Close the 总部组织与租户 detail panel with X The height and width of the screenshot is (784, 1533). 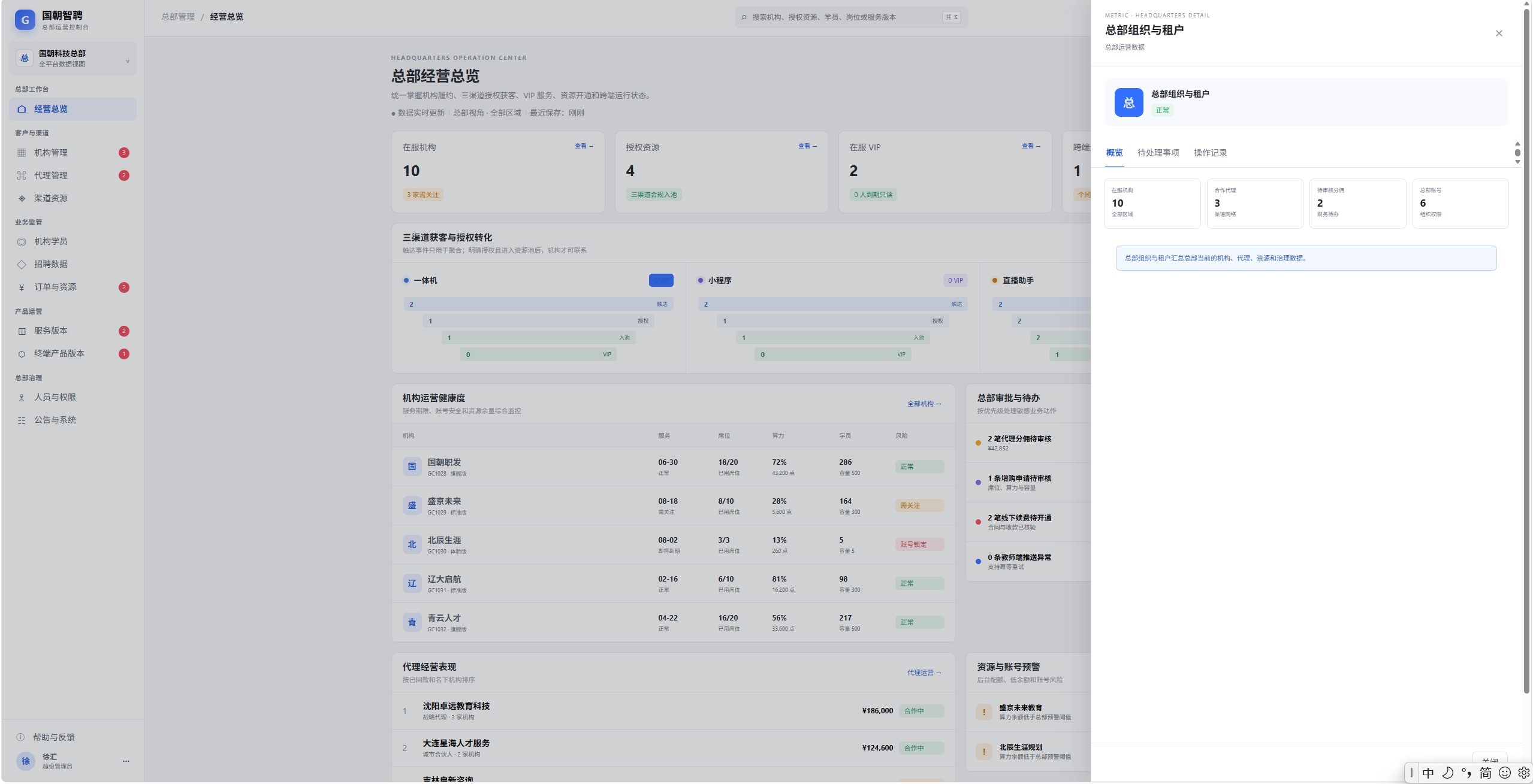pos(1498,34)
